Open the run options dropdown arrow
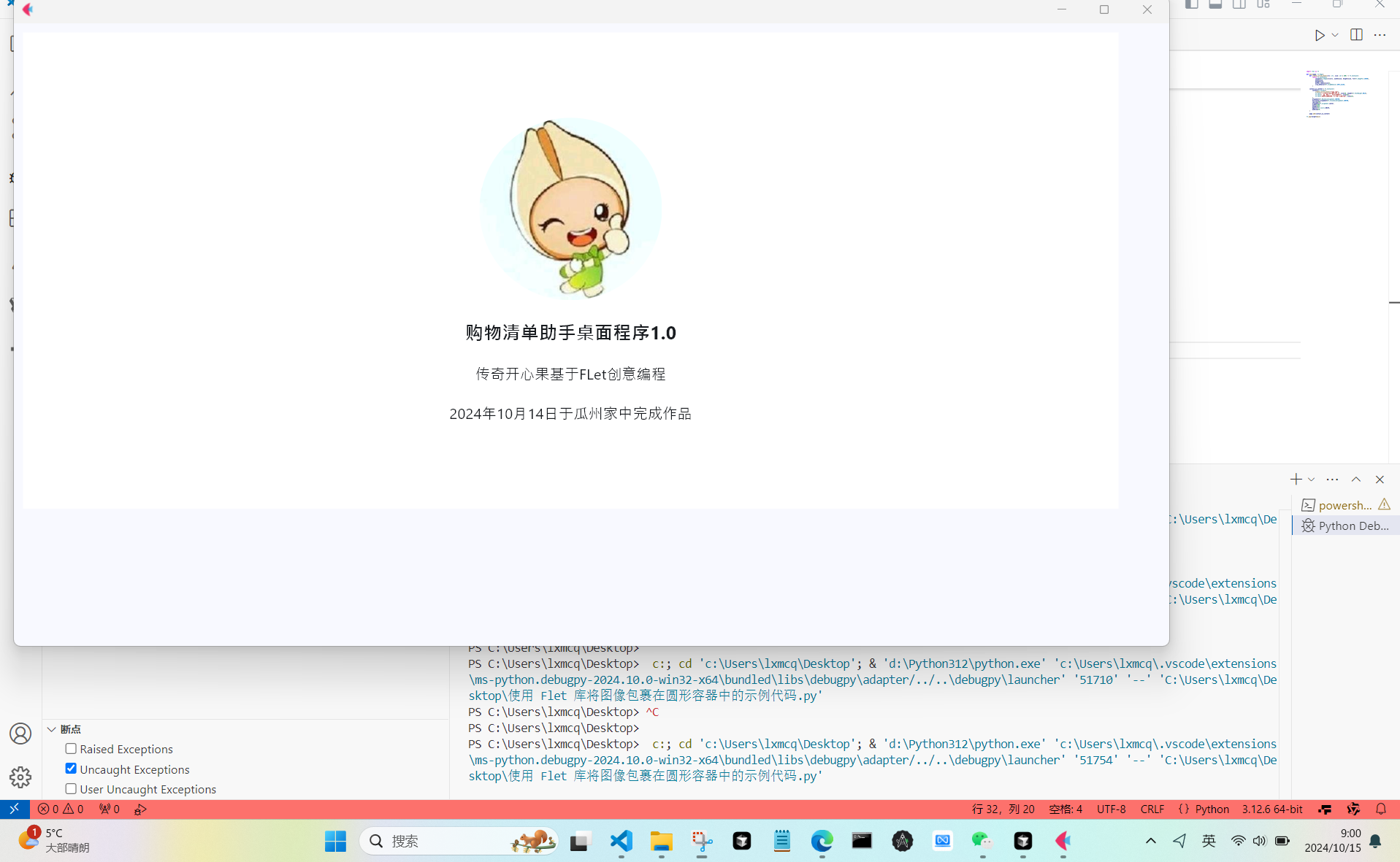Viewport: 1400px width, 862px height. pyautogui.click(x=1335, y=35)
